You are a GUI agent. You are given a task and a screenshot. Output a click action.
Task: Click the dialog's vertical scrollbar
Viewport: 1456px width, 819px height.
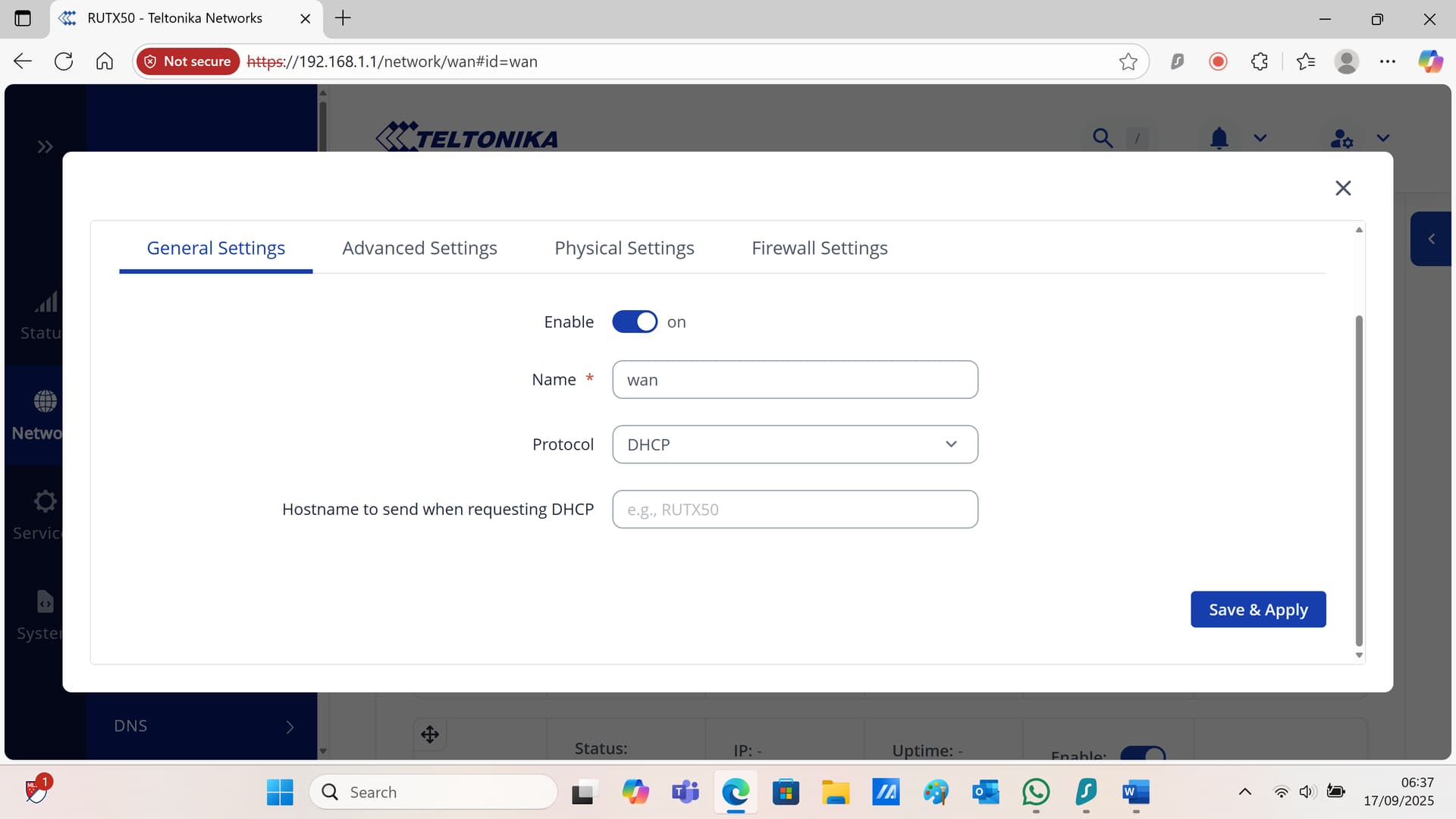1359,478
